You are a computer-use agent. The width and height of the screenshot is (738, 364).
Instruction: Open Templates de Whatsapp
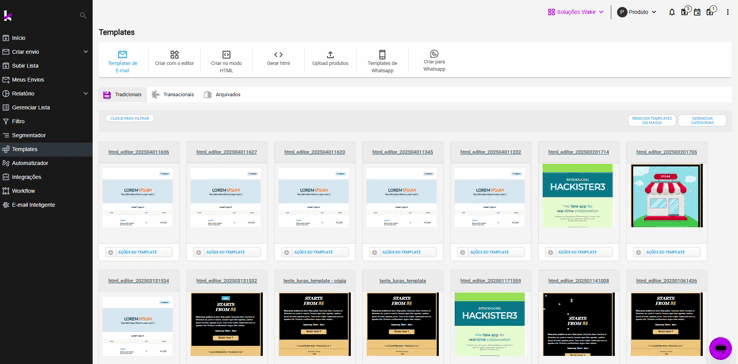click(382, 62)
